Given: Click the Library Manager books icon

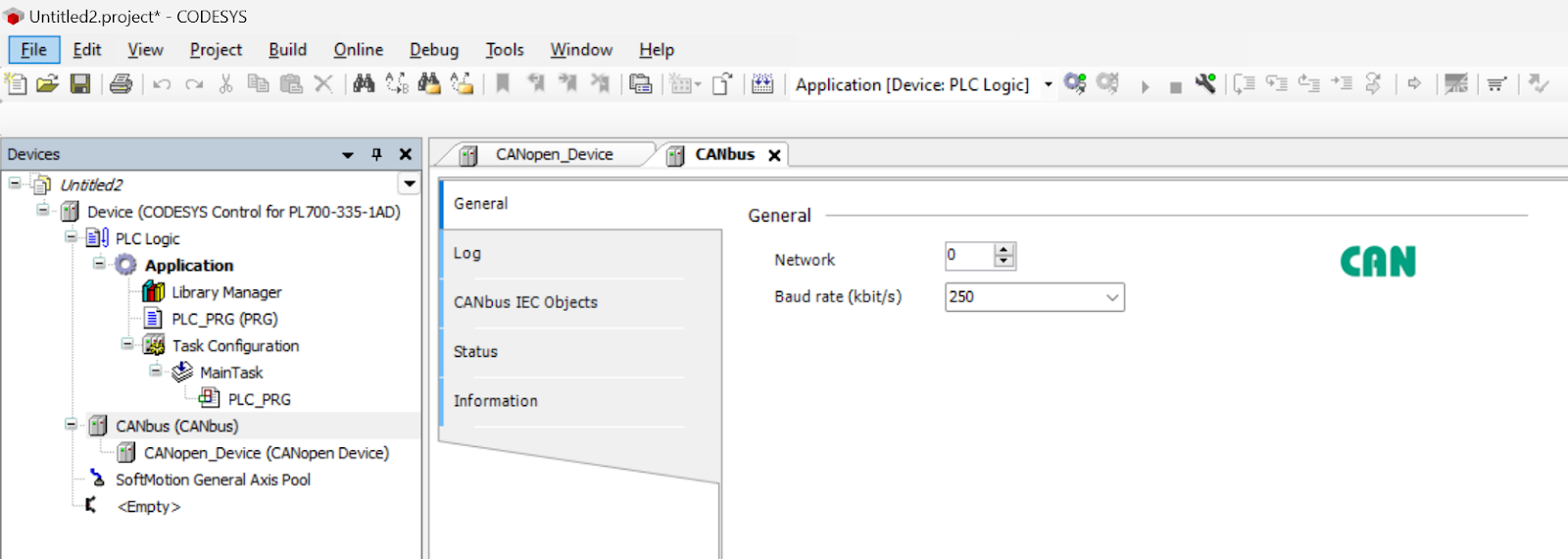Looking at the screenshot, I should coord(153,291).
